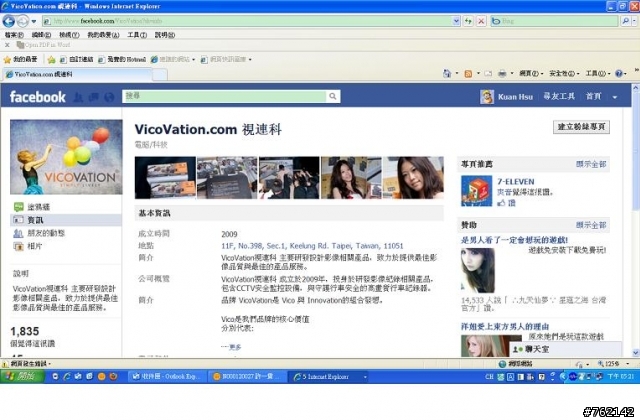Click the Kuan Hsu profile picture
Screen dimensions: 640x420
pyautogui.click(x=487, y=97)
